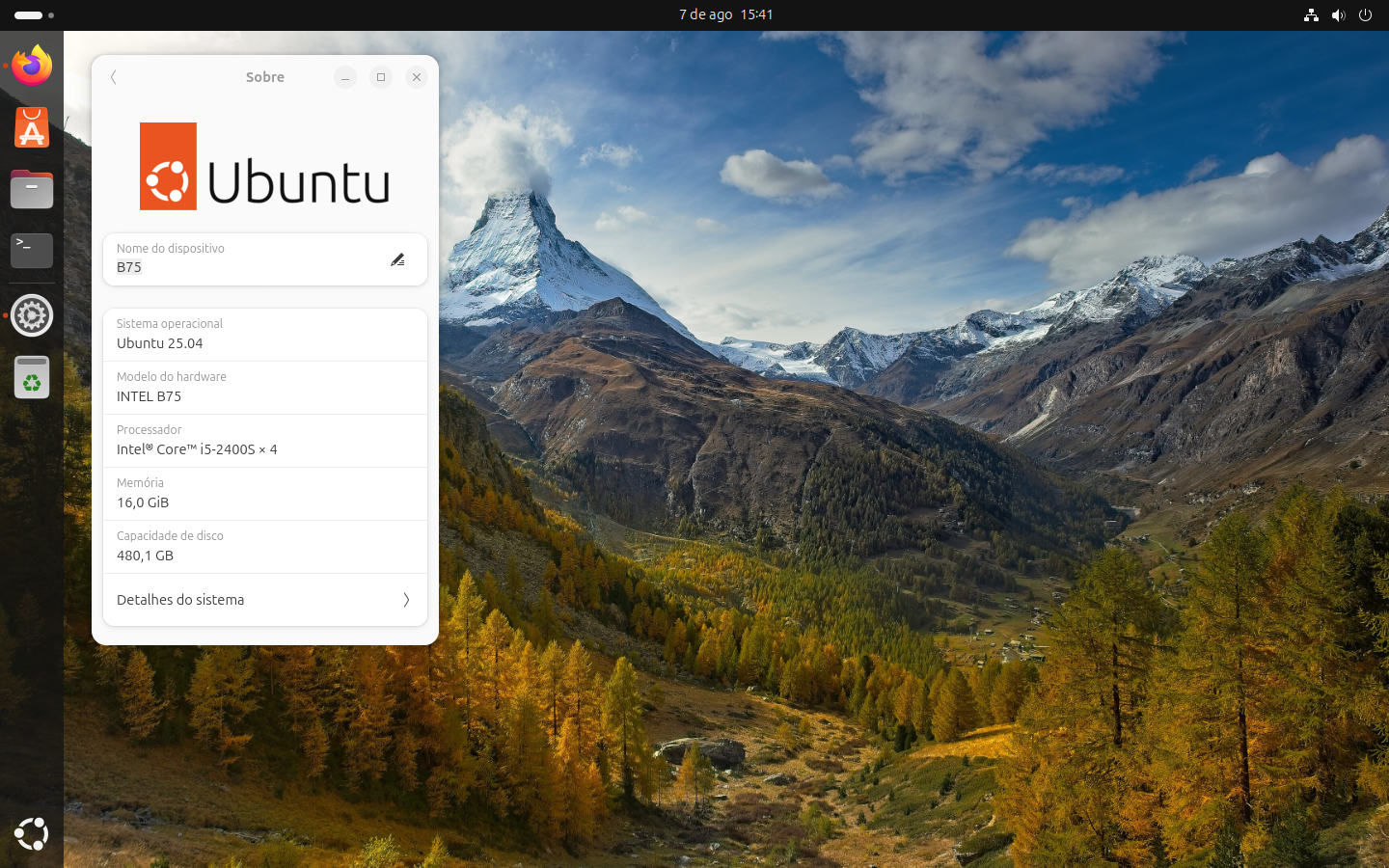Select the 480,1 GB disk capacity row

pos(265,547)
